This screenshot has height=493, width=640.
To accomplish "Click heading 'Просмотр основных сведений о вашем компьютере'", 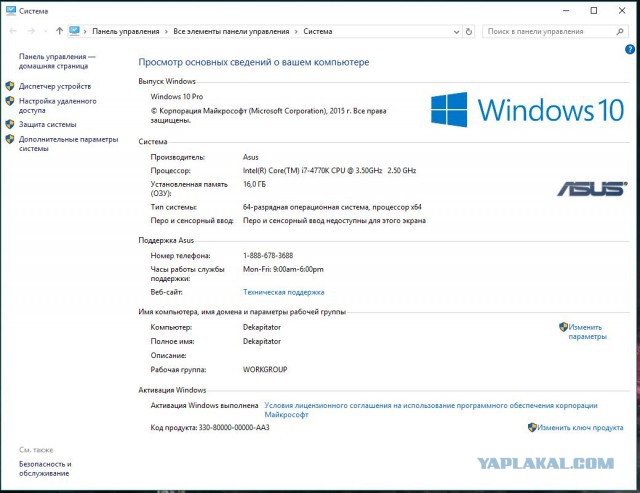I will [x=254, y=62].
